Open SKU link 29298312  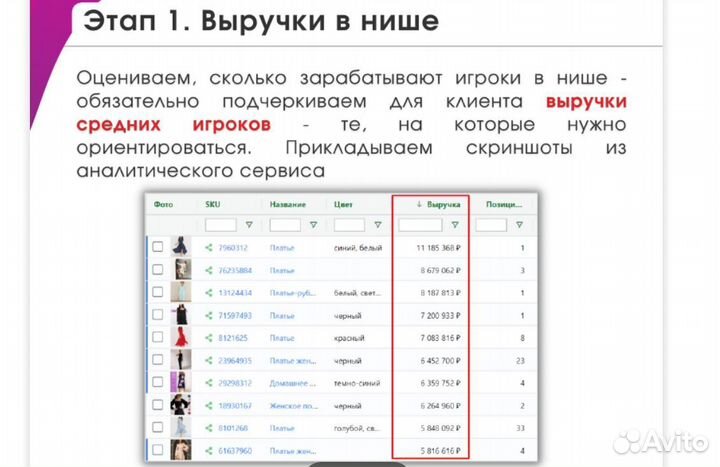pyautogui.click(x=235, y=383)
